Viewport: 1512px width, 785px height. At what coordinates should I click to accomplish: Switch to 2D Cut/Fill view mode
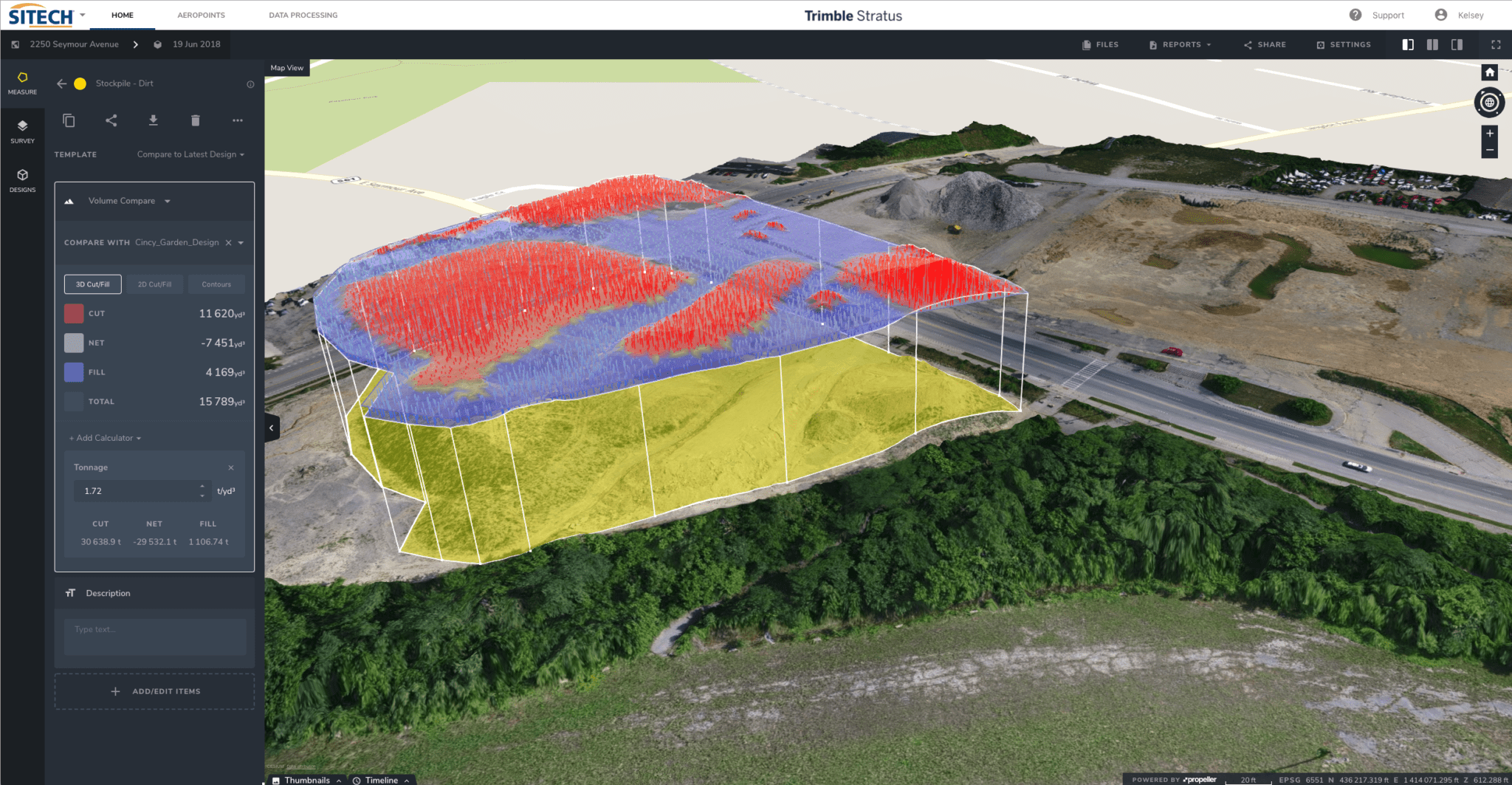pos(154,284)
